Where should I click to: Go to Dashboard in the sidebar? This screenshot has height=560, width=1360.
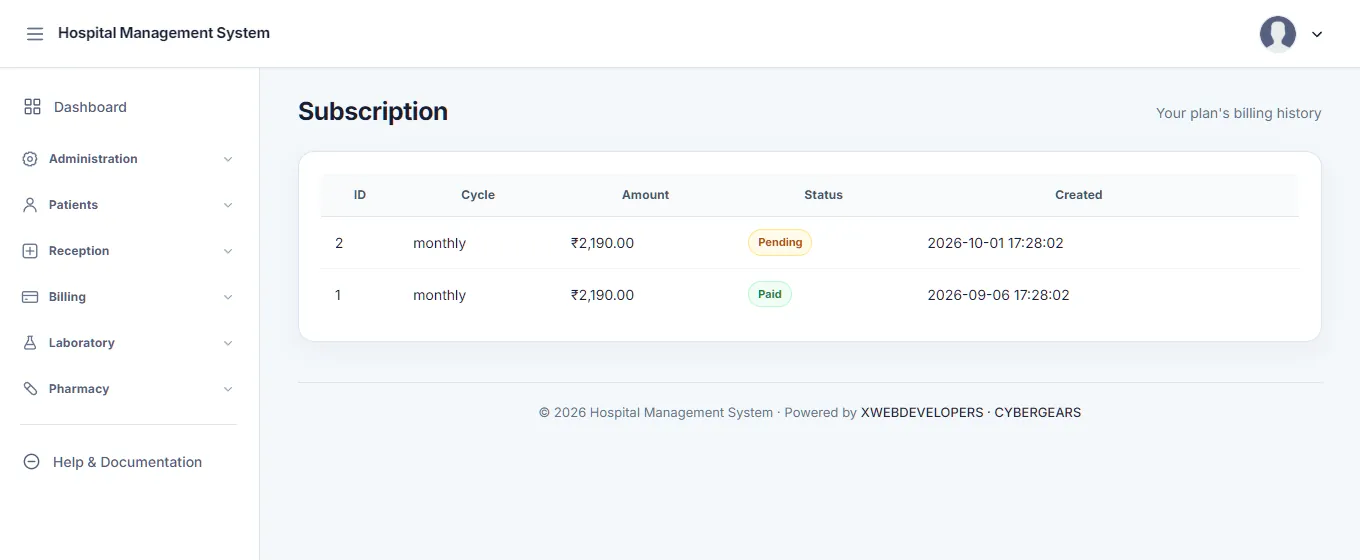pos(90,107)
